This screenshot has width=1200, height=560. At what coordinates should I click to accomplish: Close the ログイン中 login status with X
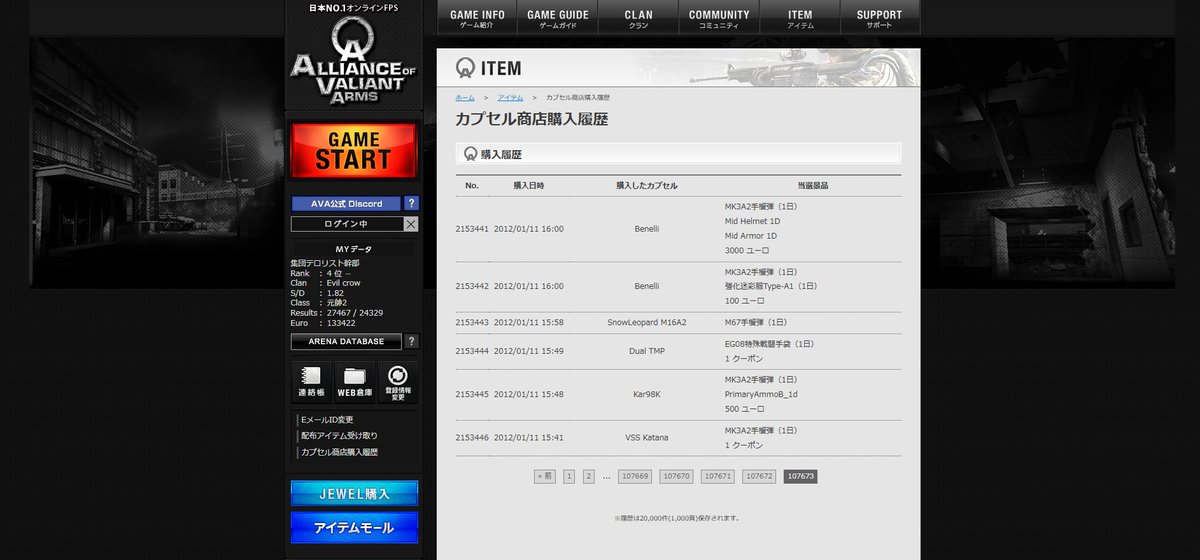411,224
